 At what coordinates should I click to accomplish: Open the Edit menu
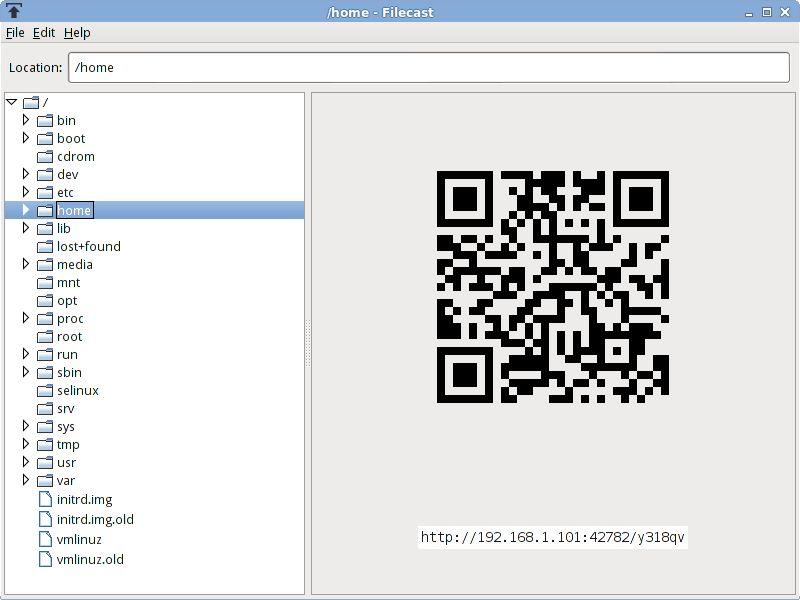tap(44, 33)
